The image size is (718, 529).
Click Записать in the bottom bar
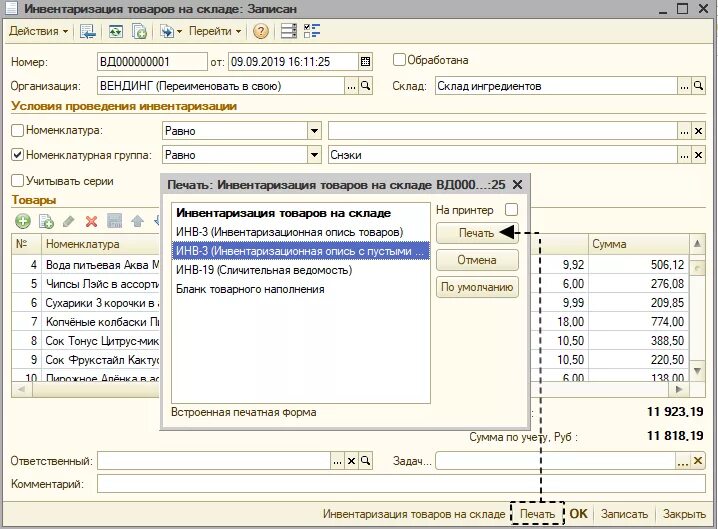pyautogui.click(x=624, y=514)
